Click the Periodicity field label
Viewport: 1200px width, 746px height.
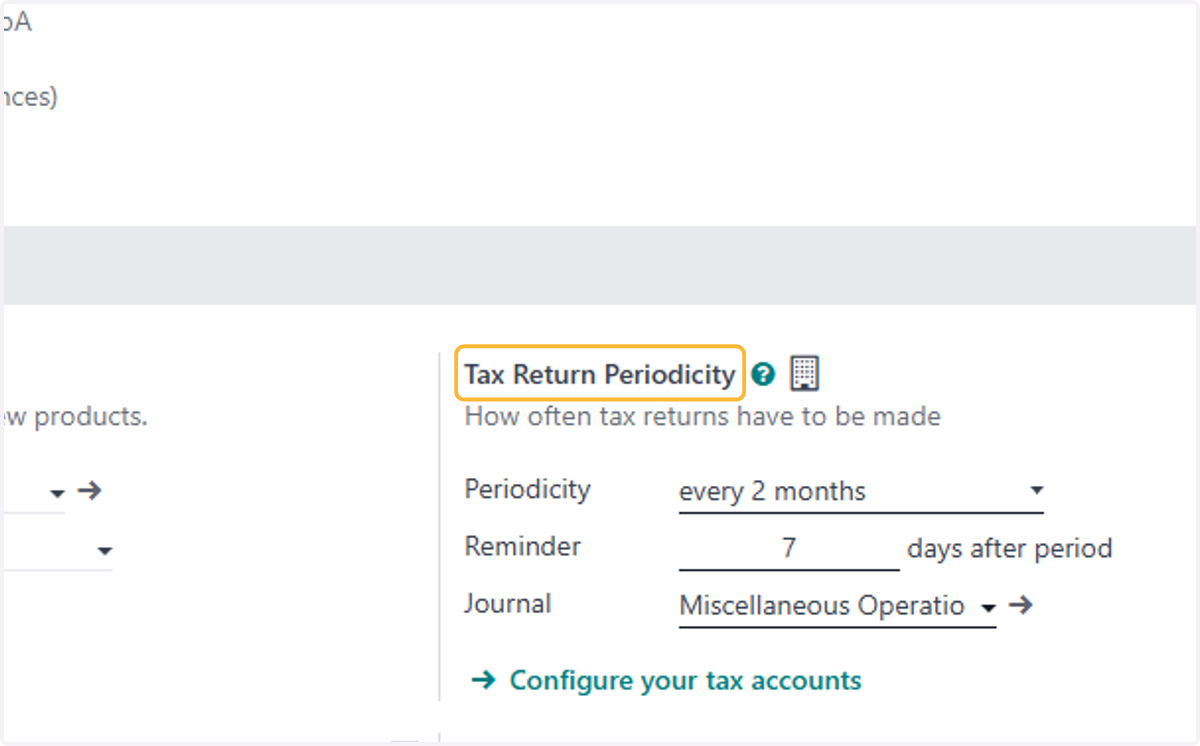(x=528, y=489)
